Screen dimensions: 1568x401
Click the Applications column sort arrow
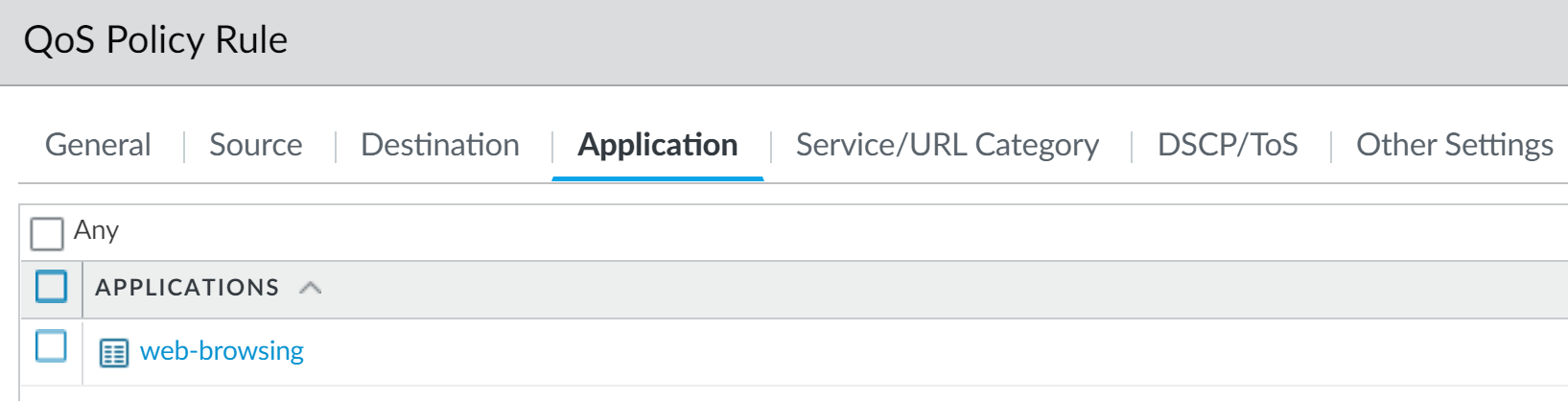(310, 288)
